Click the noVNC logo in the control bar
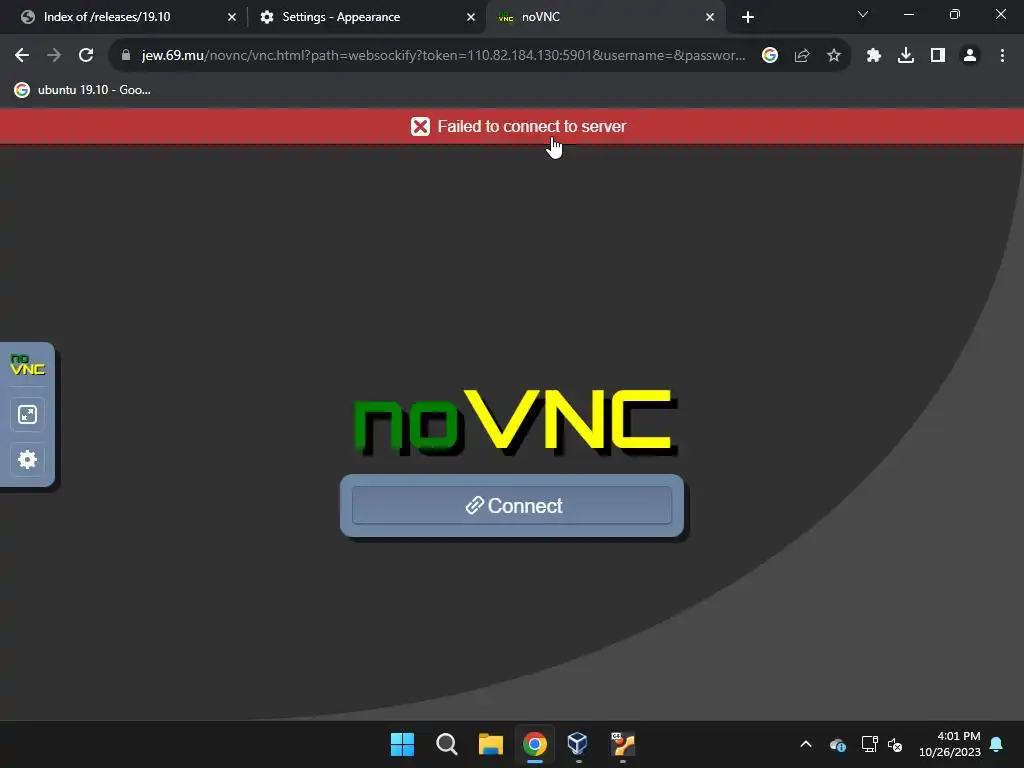 [x=27, y=364]
